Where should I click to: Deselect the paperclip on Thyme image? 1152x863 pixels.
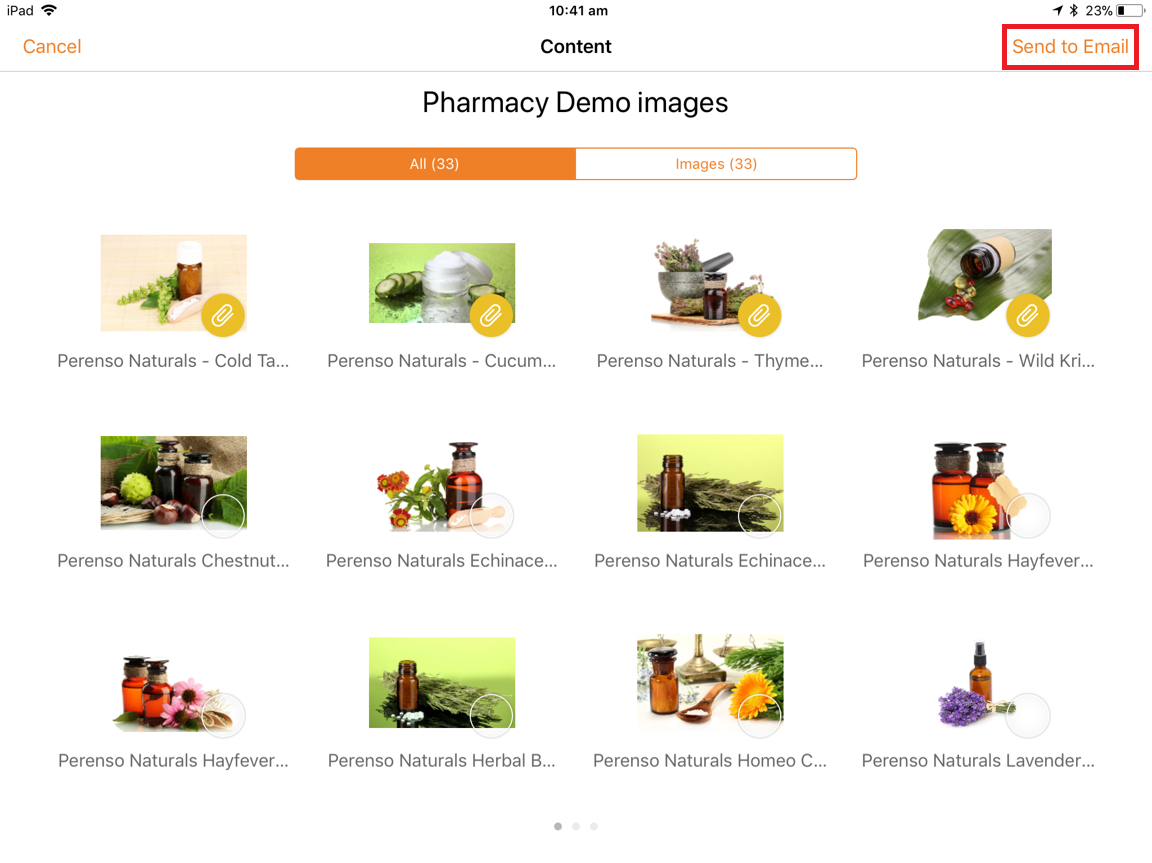(759, 316)
